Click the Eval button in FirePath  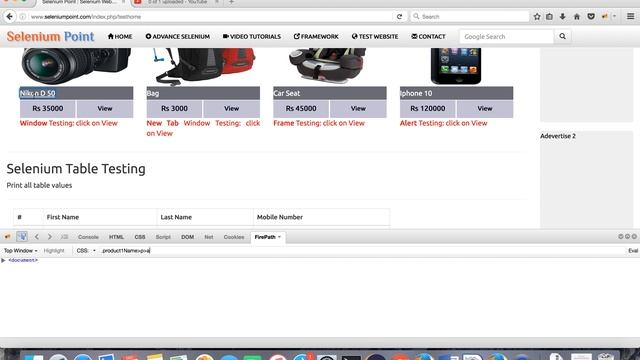pyautogui.click(x=633, y=251)
